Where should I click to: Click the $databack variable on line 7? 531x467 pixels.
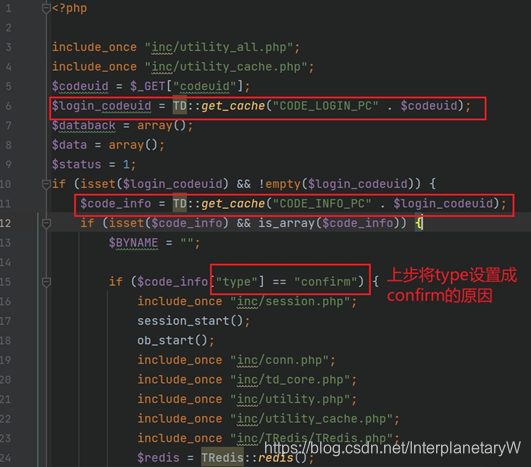(x=84, y=126)
